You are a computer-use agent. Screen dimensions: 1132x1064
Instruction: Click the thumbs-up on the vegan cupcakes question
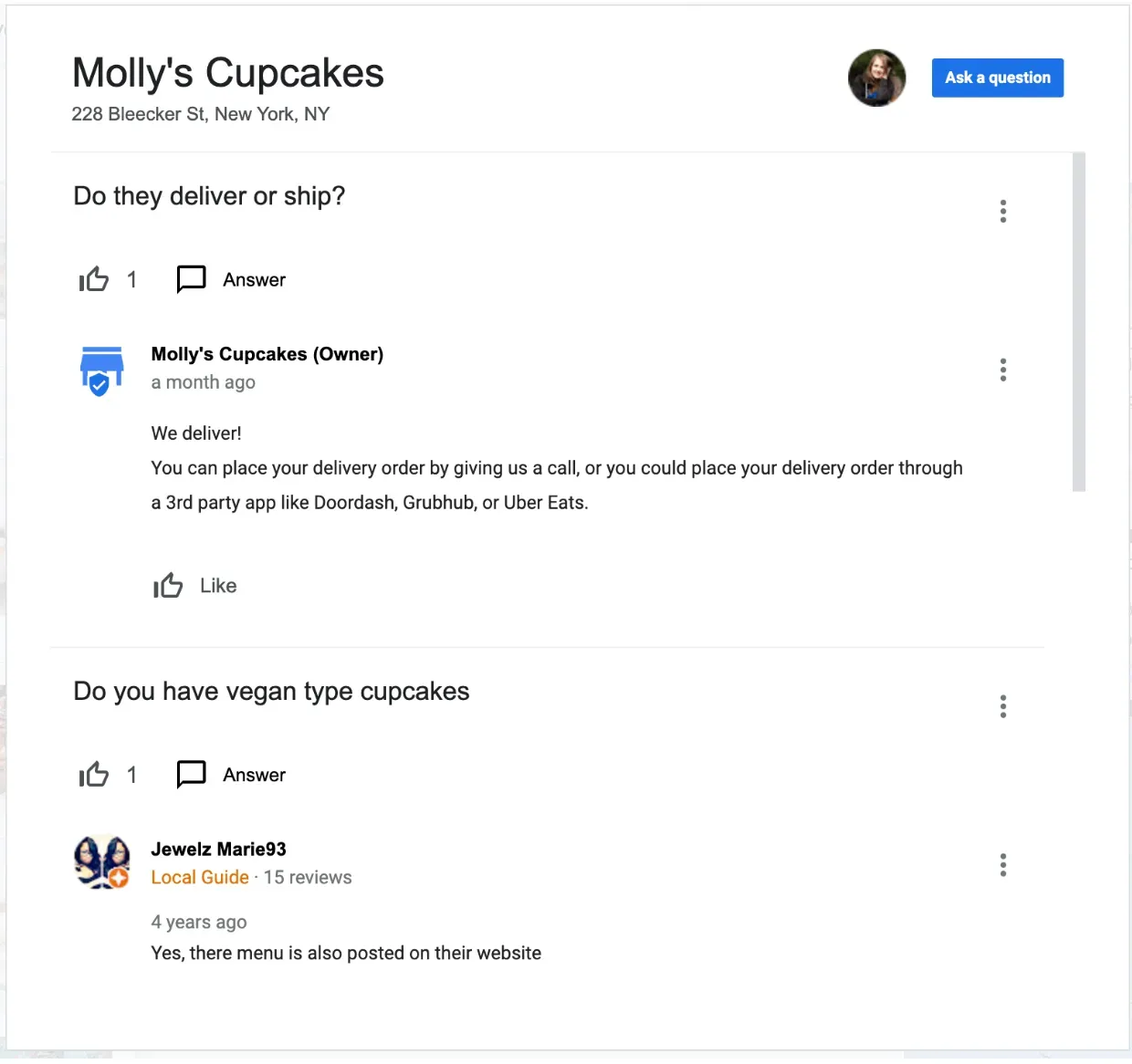coord(94,775)
